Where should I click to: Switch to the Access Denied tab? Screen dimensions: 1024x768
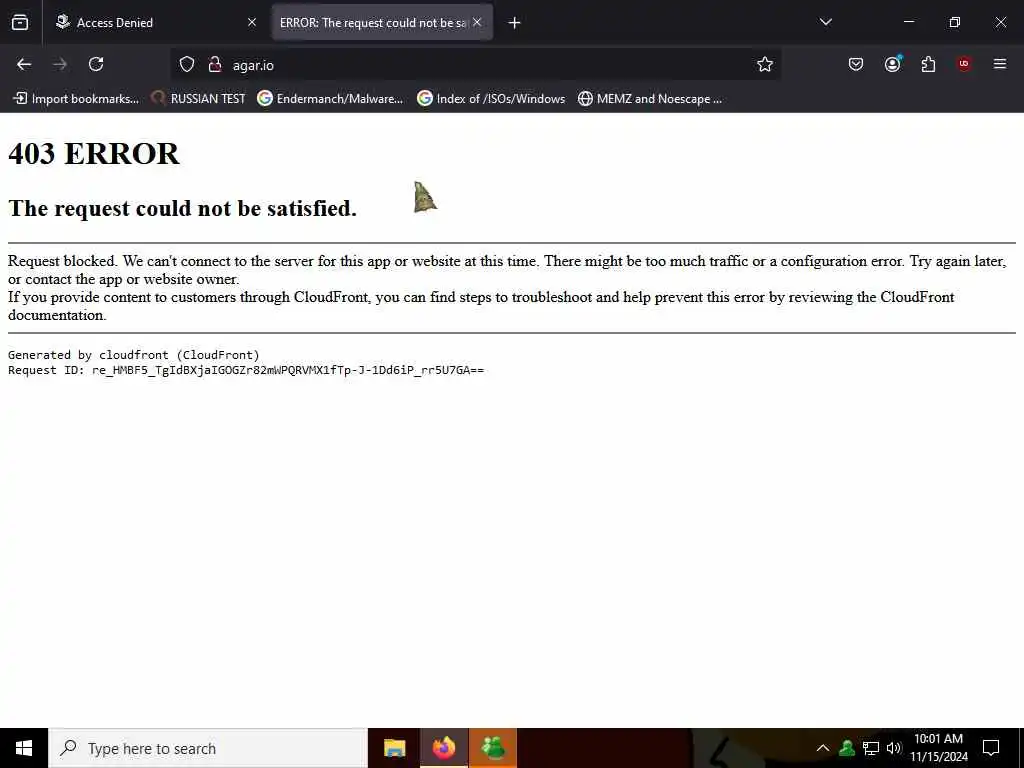[x=157, y=22]
